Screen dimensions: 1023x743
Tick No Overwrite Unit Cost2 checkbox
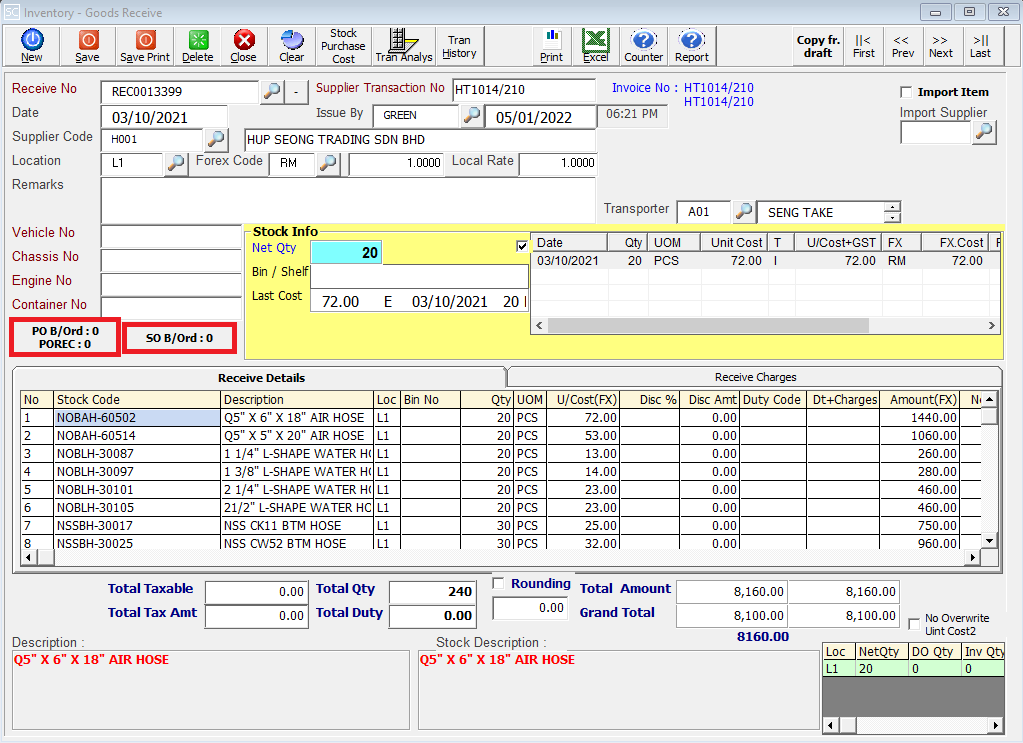click(x=914, y=624)
